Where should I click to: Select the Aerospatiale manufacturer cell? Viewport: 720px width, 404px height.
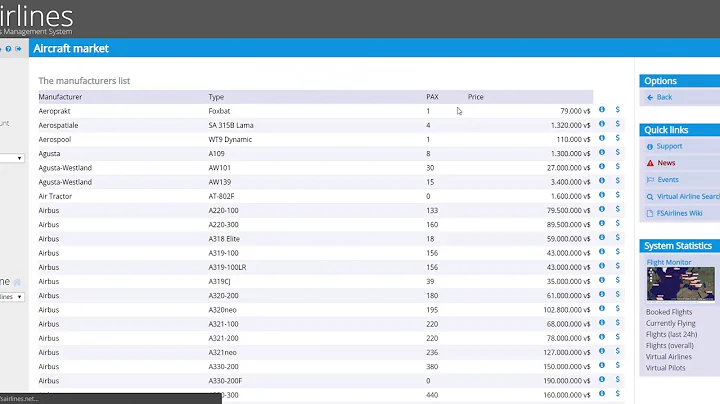(x=58, y=125)
